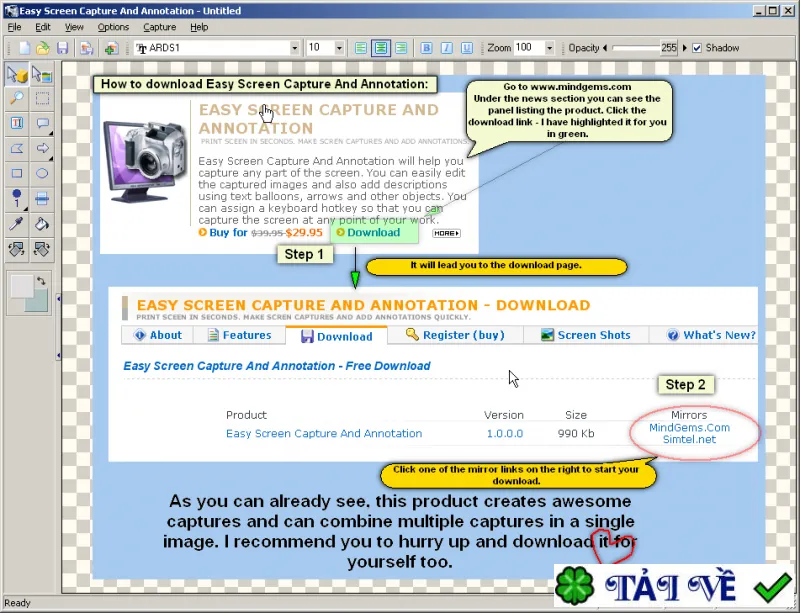
Task: Click the Features tab in captured page
Action: click(x=239, y=335)
